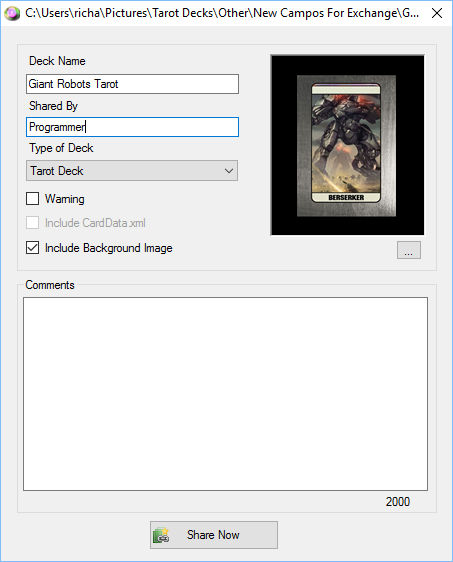Click the app icon in the title bar
Image resolution: width=453 pixels, height=562 pixels.
coord(12,14)
